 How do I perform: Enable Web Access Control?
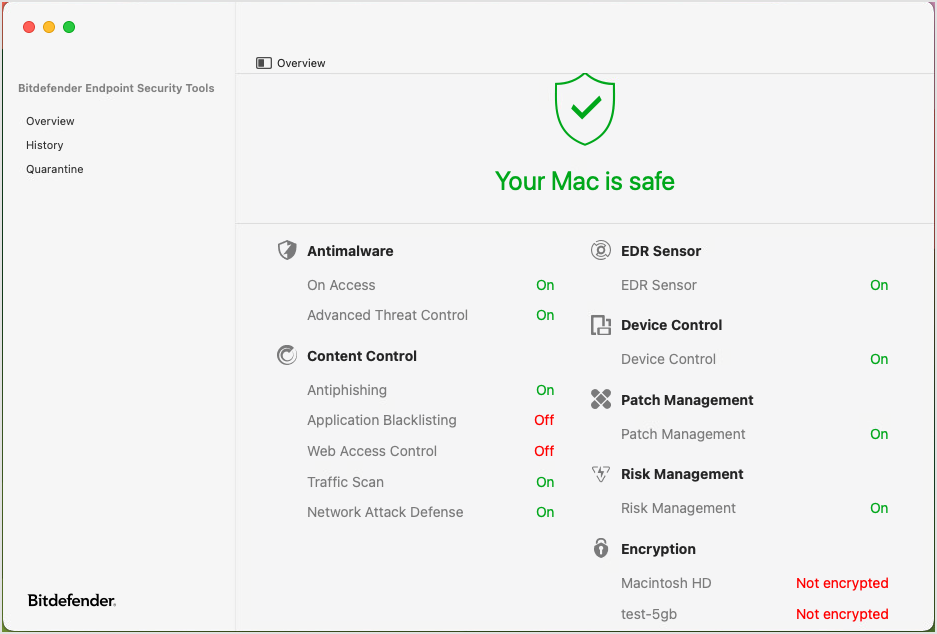544,451
